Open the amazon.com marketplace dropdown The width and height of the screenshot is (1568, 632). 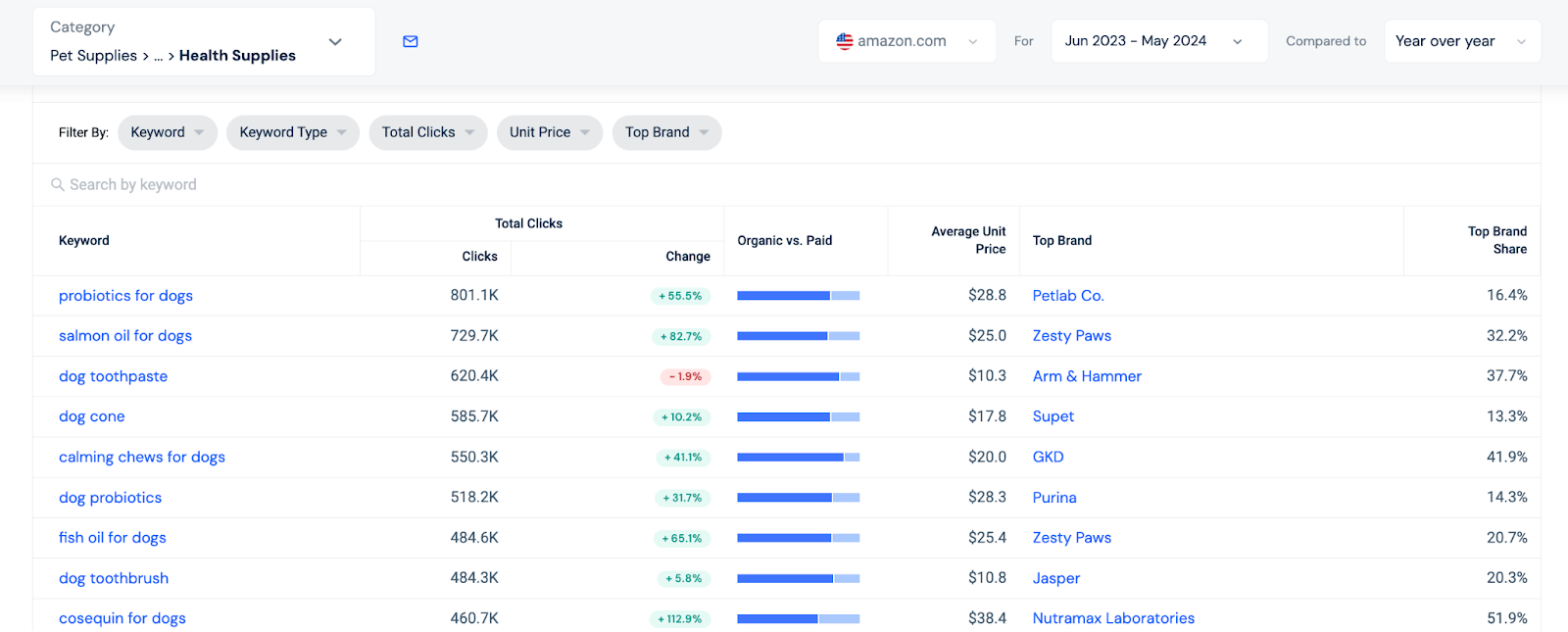tap(906, 41)
